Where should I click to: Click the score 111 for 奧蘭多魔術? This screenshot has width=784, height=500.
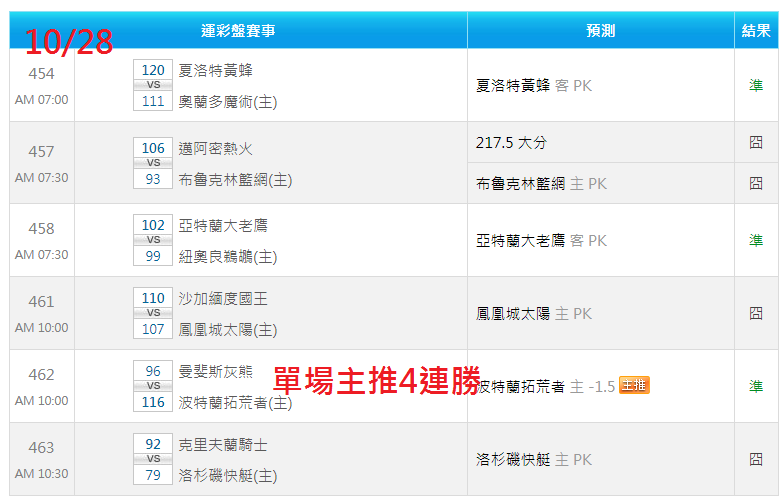pyautogui.click(x=153, y=101)
